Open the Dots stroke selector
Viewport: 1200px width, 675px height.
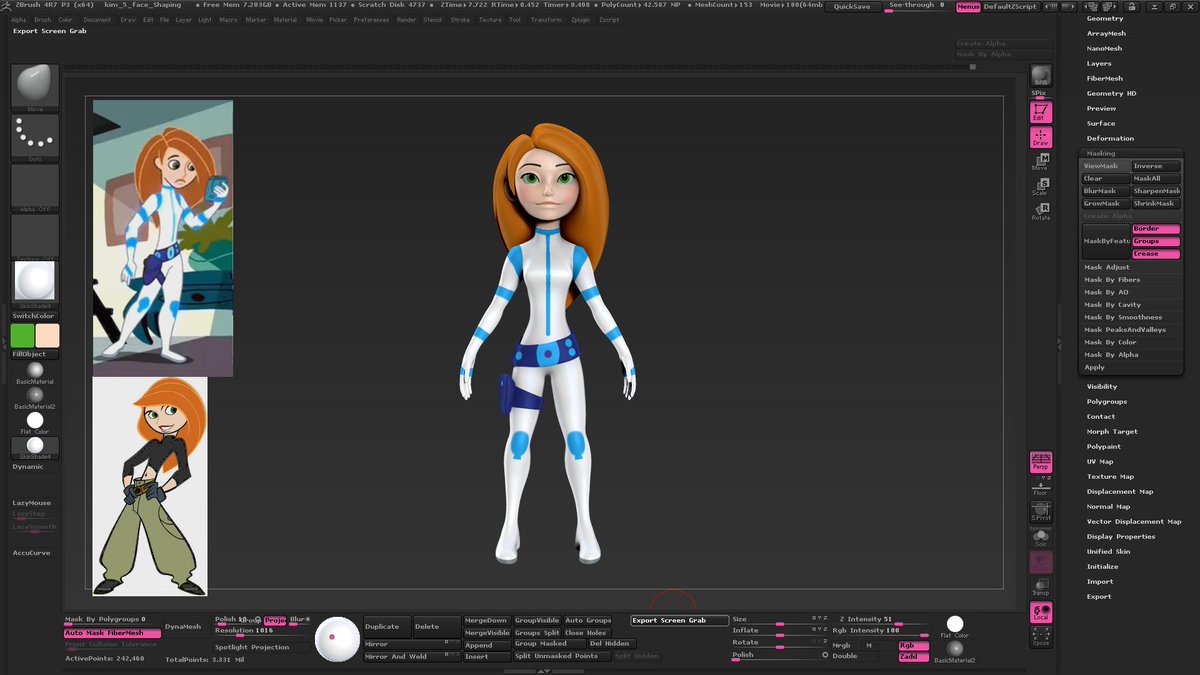click(x=35, y=137)
